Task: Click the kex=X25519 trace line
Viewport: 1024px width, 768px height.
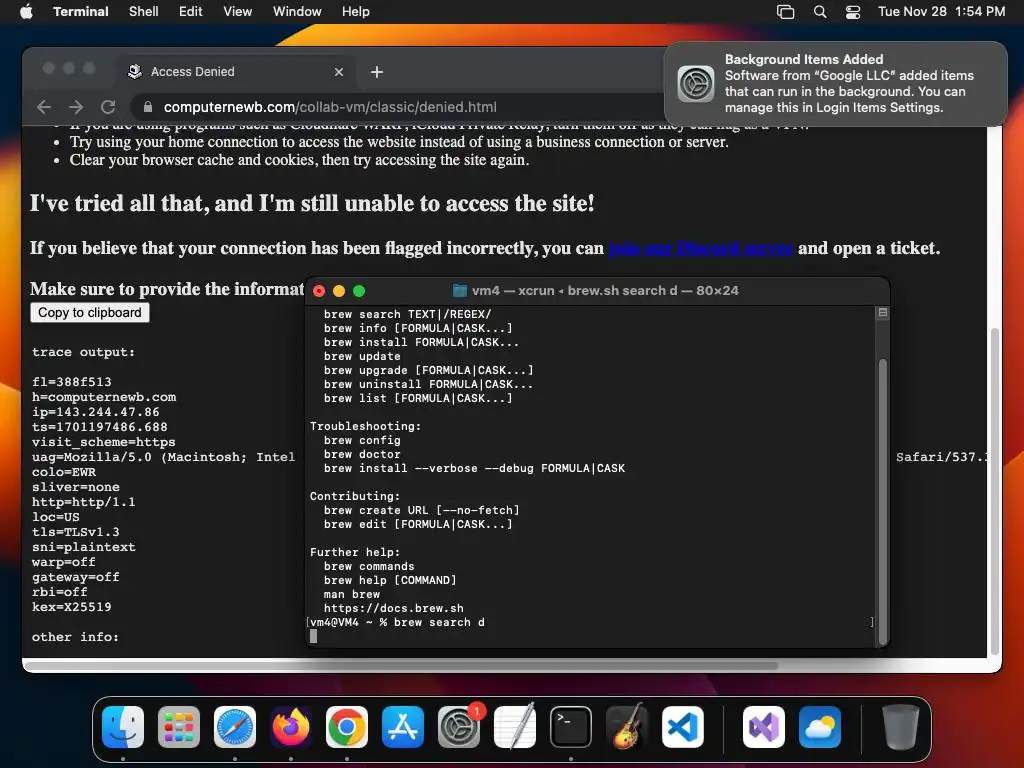Action: click(72, 607)
